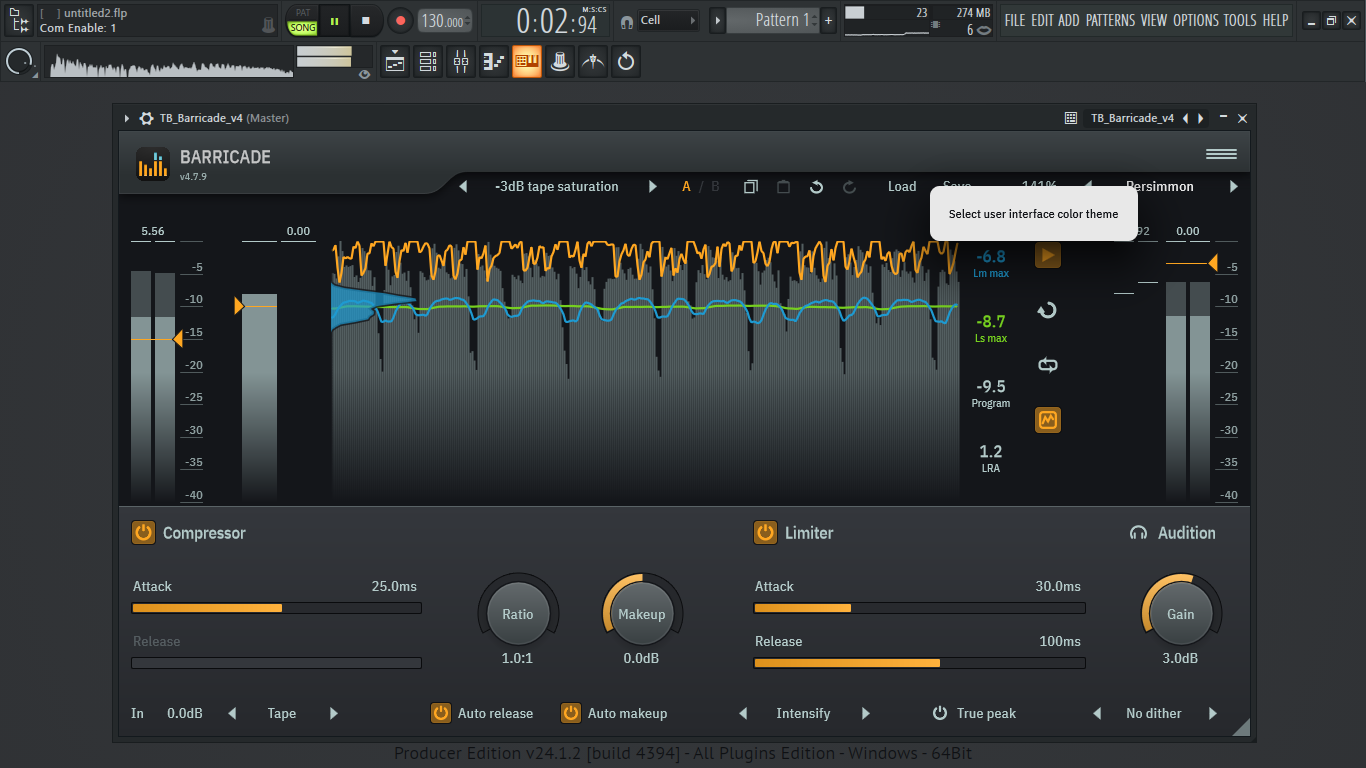
Task: Toggle the Compressor power button
Action: tap(143, 533)
